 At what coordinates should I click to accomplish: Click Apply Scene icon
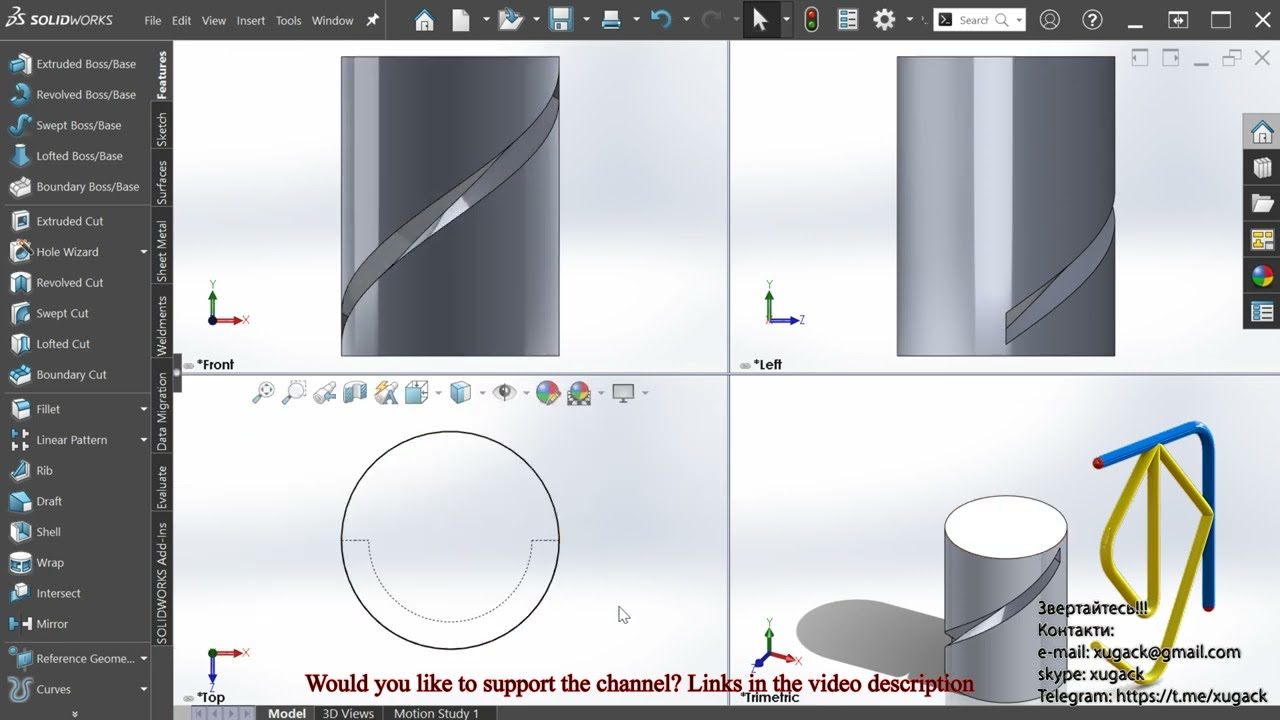tap(578, 393)
